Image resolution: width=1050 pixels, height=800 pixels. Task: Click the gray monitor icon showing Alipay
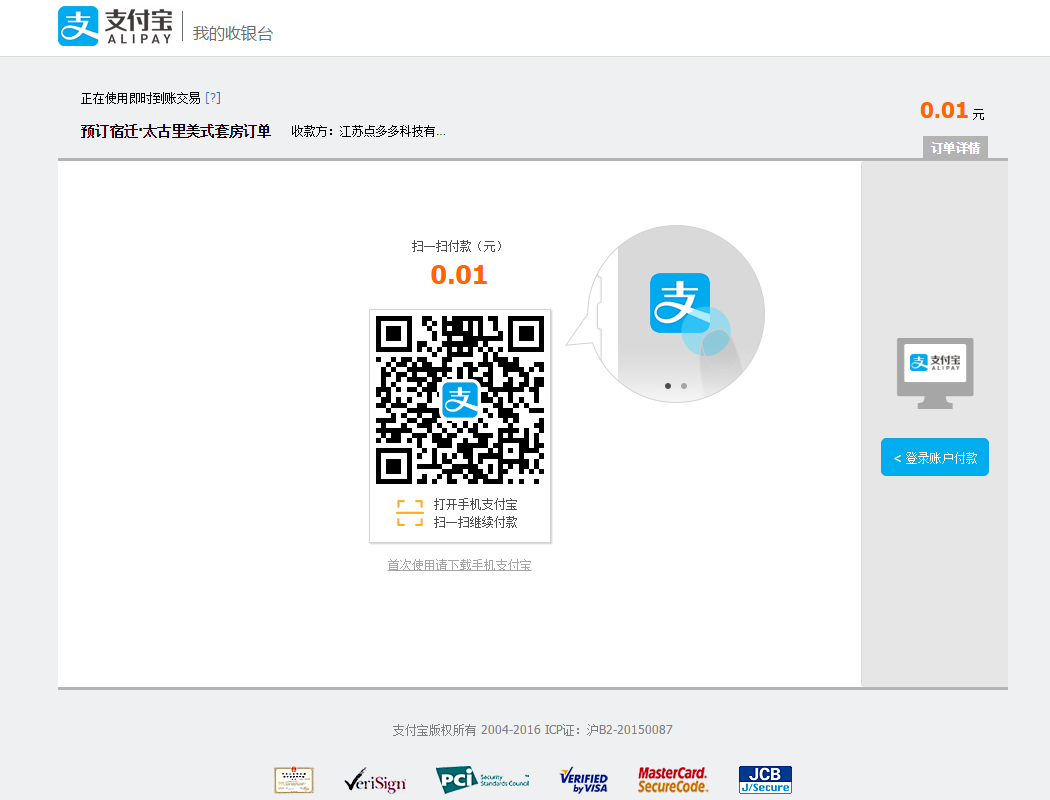[x=935, y=373]
